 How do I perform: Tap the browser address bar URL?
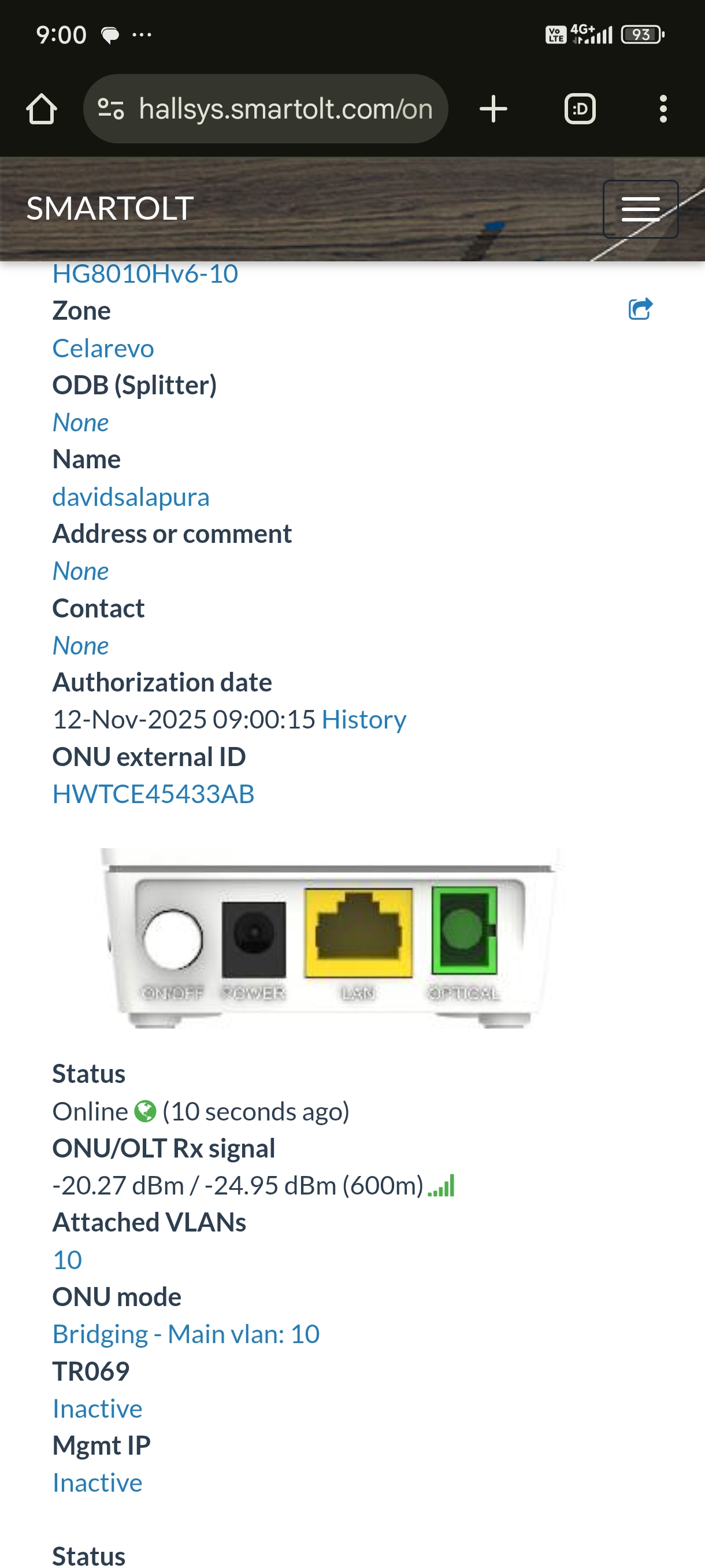285,109
